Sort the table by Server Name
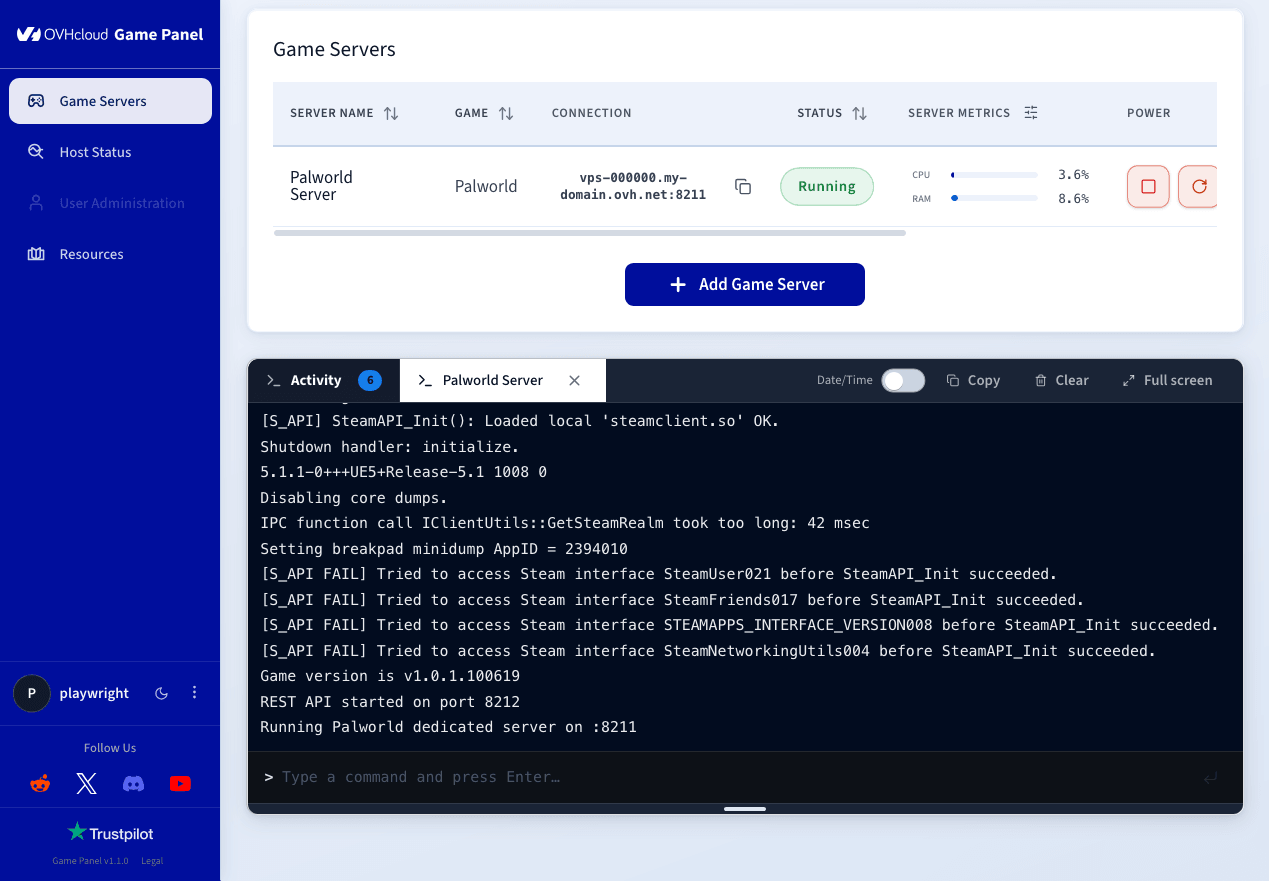Screen dimensions: 1280x881 pos(391,113)
